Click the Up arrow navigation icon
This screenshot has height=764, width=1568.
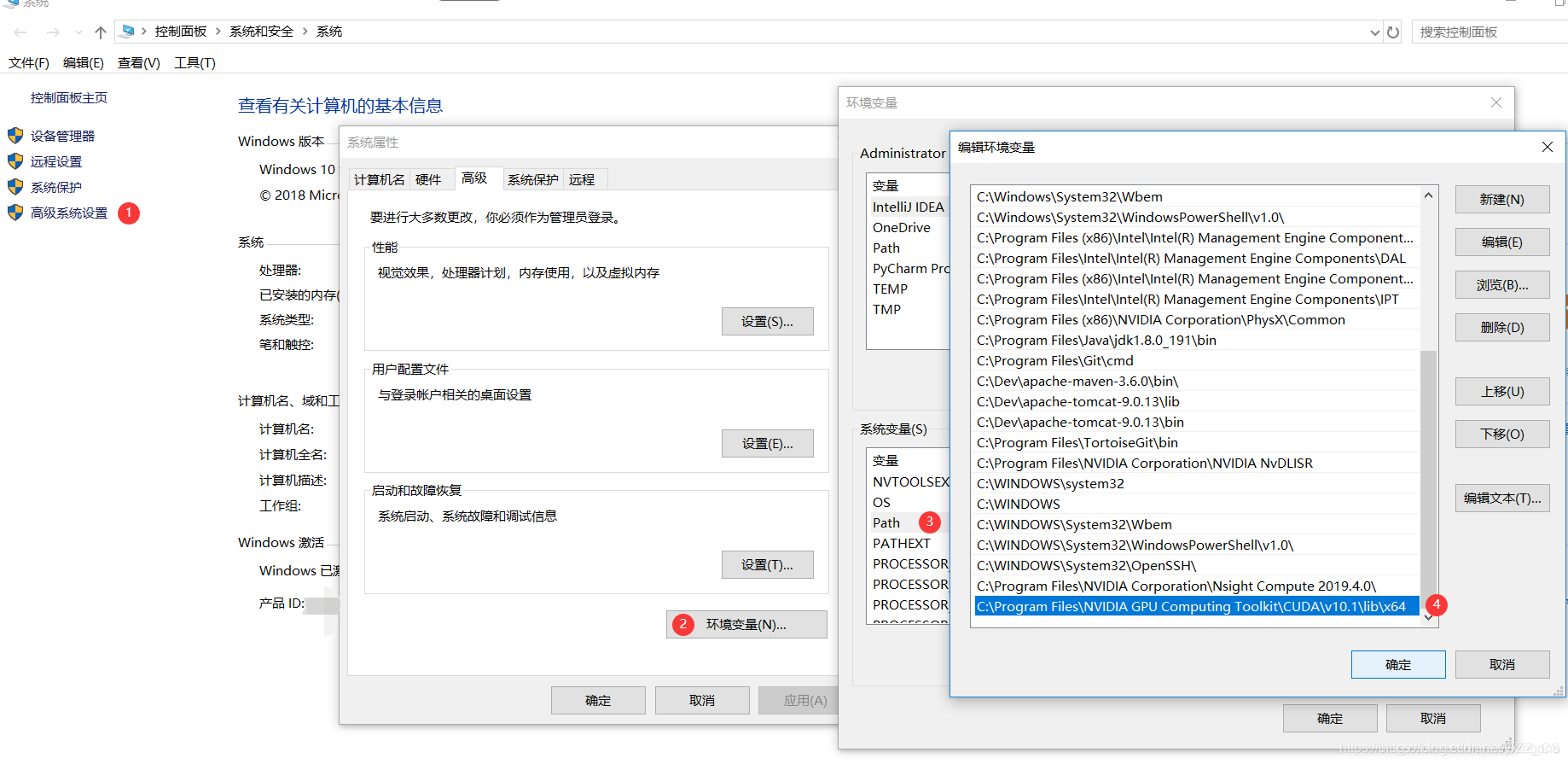[101, 32]
